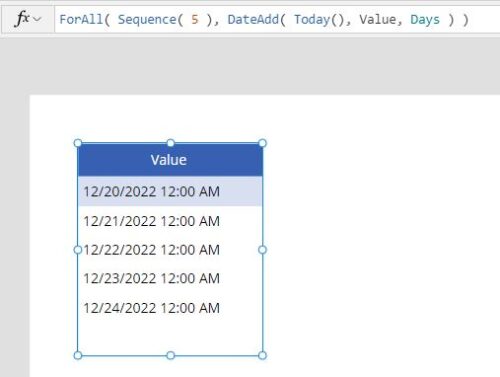Viewport: 500px width, 377px height.
Task: Click the fx formula icon
Action: pos(22,19)
